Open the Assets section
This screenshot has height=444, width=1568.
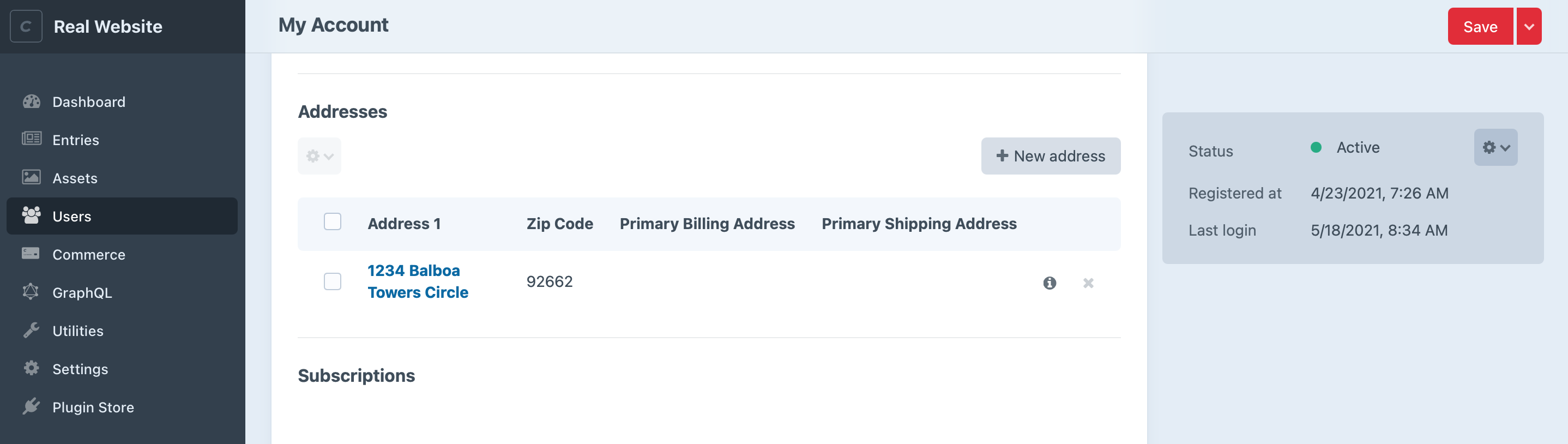coord(74,178)
